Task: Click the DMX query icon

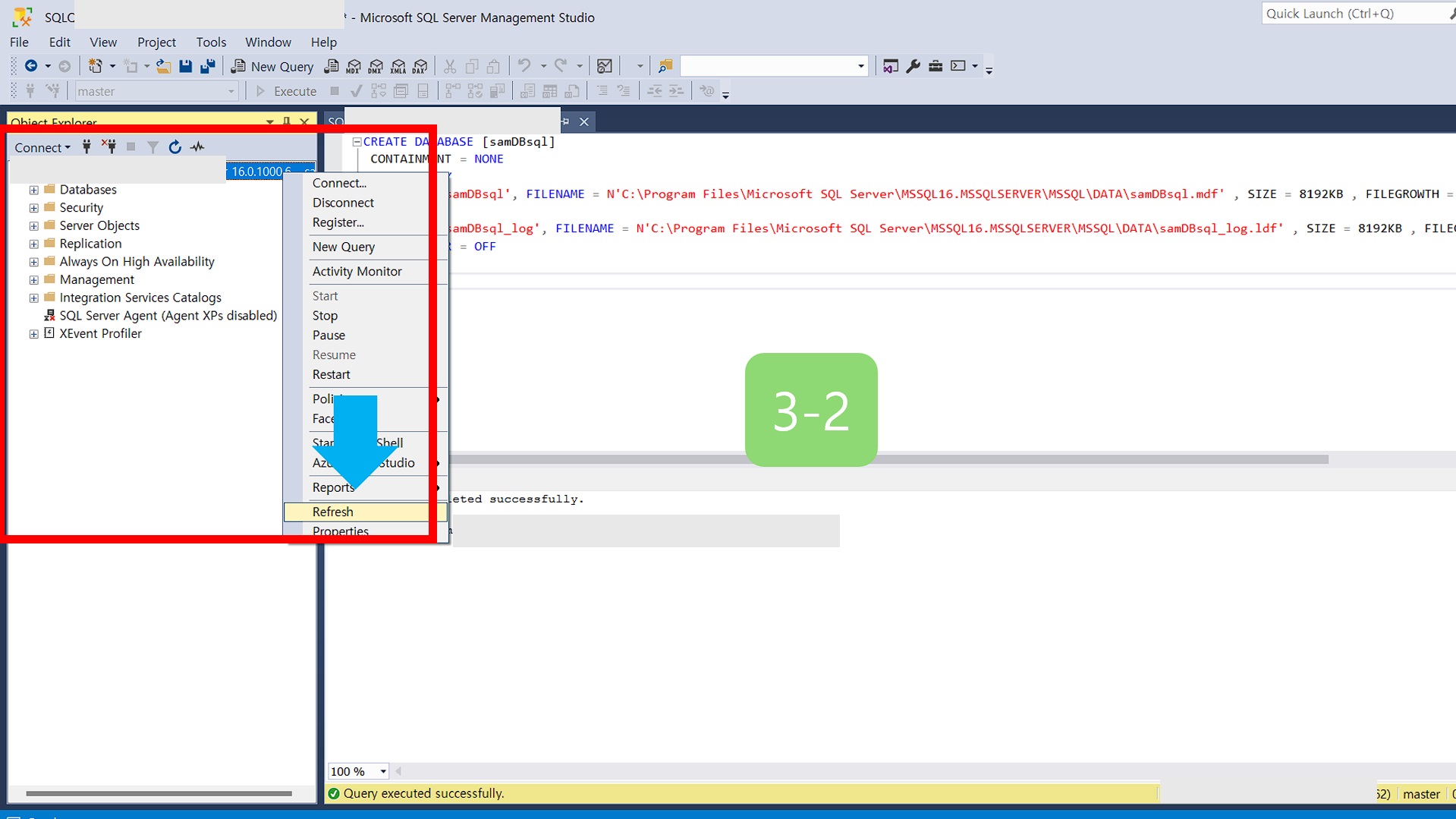Action: click(376, 66)
